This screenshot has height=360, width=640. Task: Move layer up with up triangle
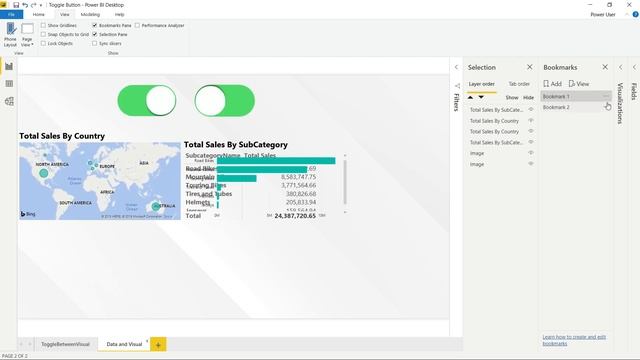click(471, 97)
